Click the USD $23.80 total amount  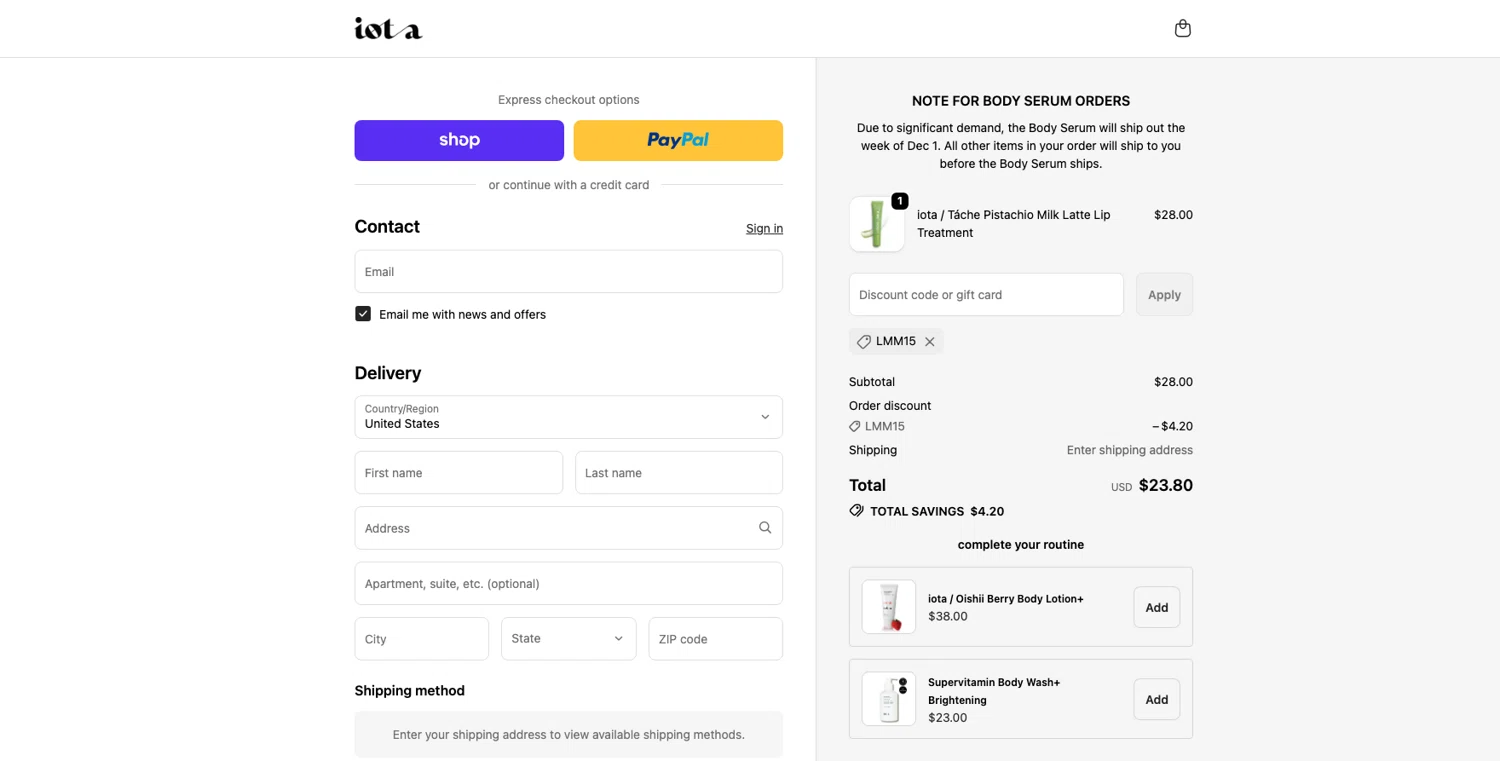pyautogui.click(x=1151, y=486)
